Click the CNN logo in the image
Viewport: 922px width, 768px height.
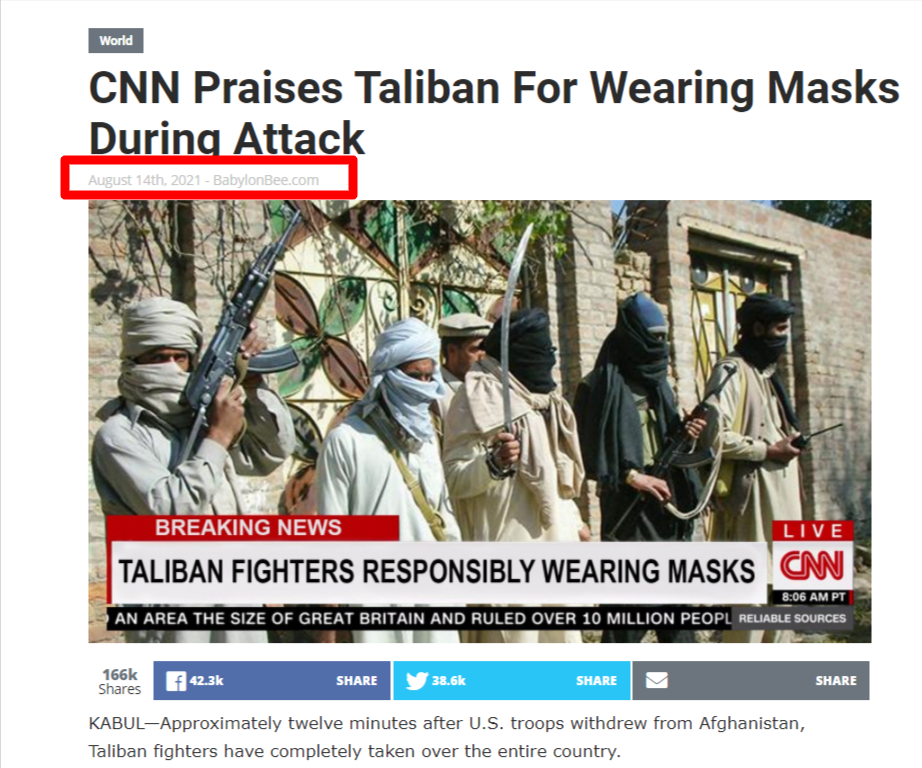coord(812,565)
